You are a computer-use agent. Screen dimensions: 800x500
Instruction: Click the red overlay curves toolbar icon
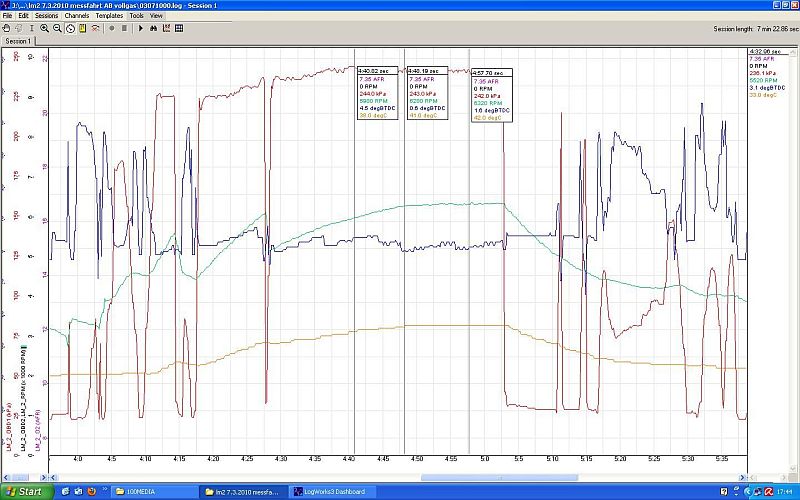point(95,29)
